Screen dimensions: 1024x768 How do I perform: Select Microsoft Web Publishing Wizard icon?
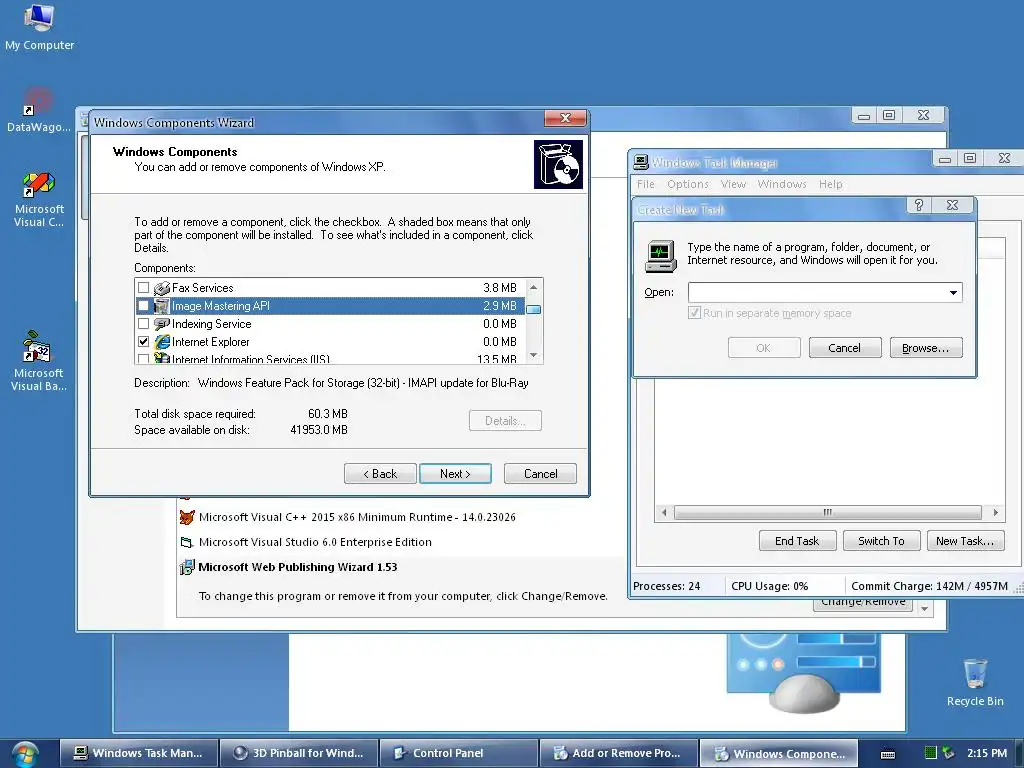tap(187, 567)
